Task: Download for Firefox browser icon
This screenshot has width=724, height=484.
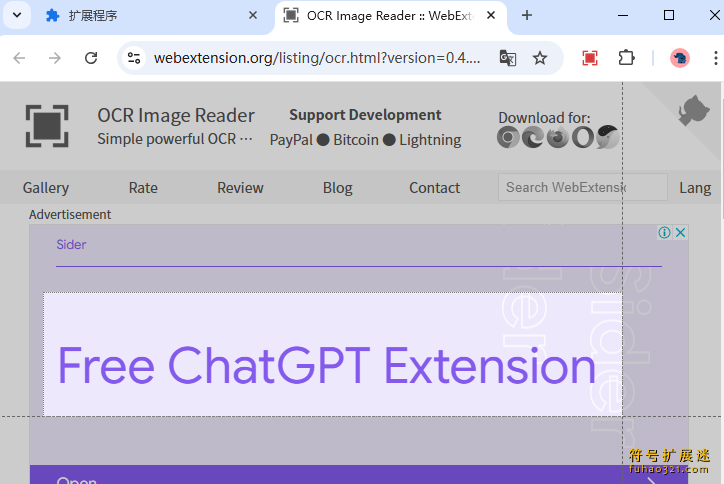Action: click(x=558, y=137)
